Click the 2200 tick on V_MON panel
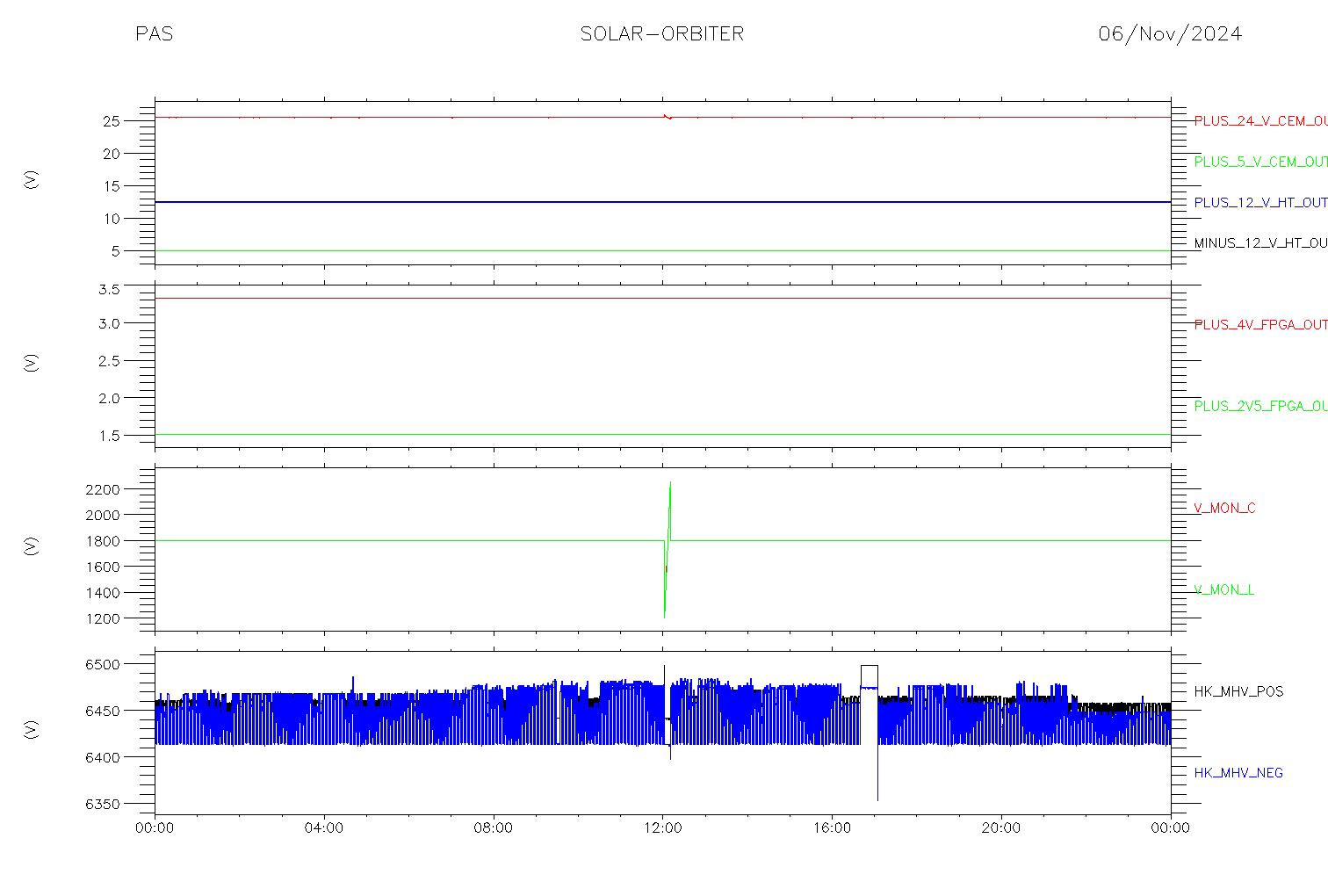 tap(103, 488)
